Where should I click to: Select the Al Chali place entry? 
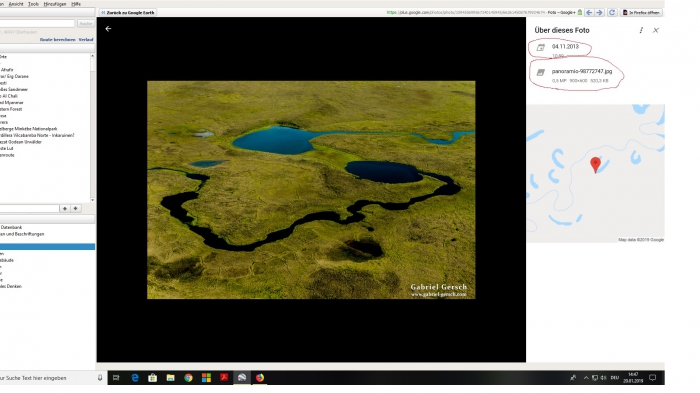click(9, 96)
